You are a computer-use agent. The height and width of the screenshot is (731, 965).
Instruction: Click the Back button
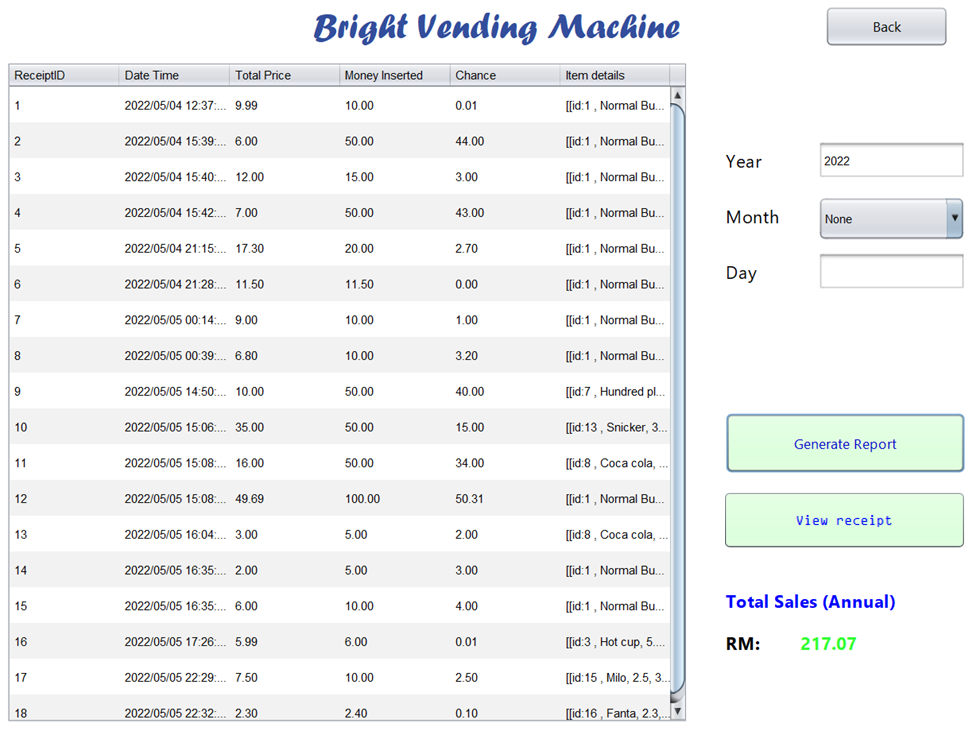point(886,26)
